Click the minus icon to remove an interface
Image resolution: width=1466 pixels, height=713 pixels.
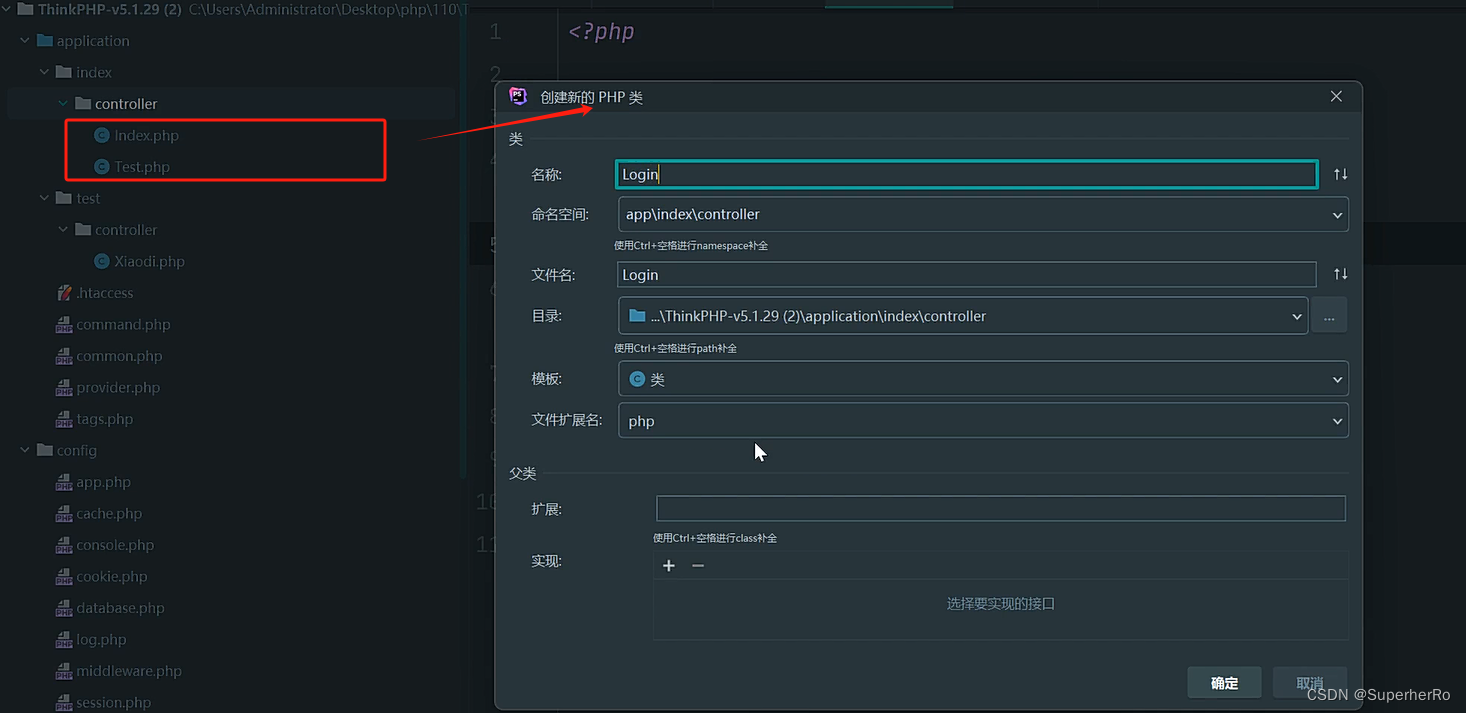(x=698, y=565)
